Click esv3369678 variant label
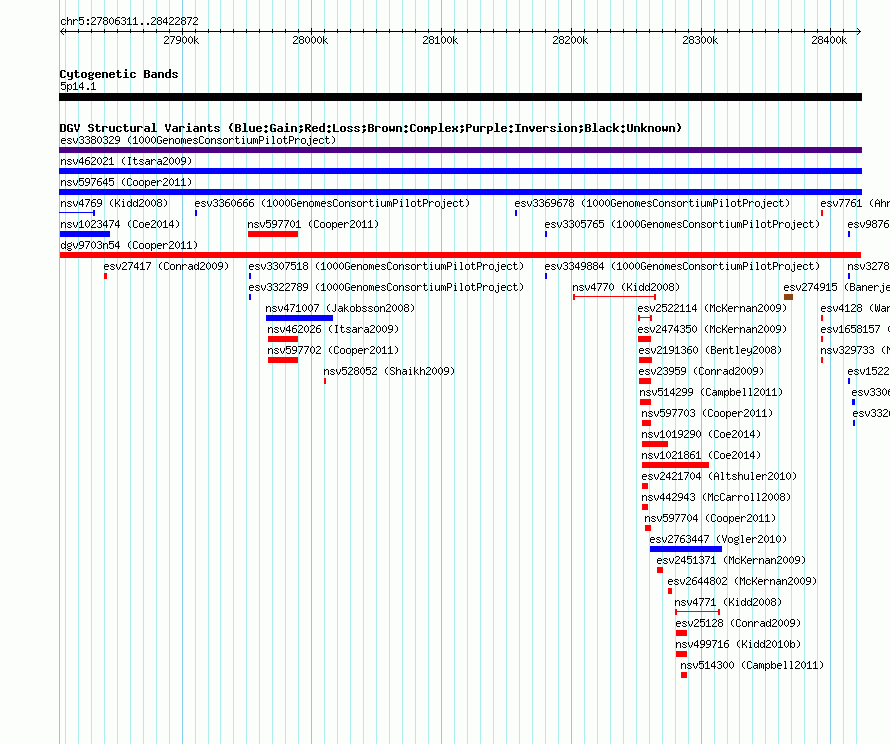 tap(652, 203)
